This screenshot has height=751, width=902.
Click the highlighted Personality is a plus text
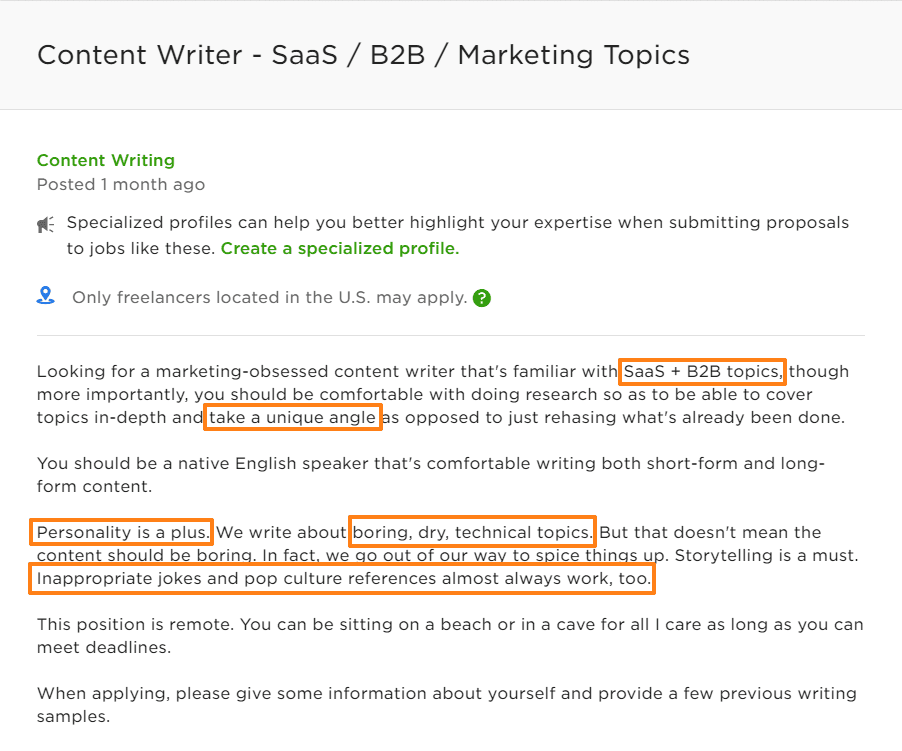point(121,532)
